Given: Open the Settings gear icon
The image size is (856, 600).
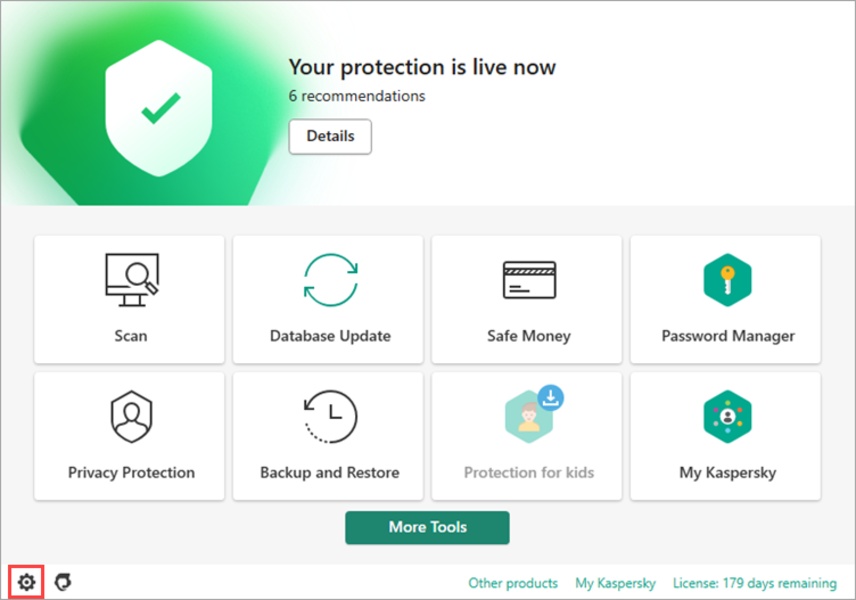Looking at the screenshot, I should [26, 582].
